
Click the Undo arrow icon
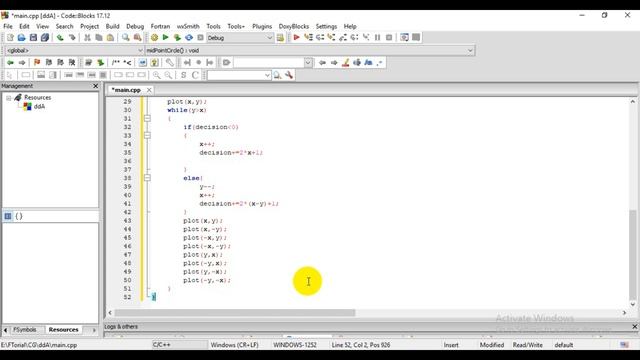[x=60, y=38]
